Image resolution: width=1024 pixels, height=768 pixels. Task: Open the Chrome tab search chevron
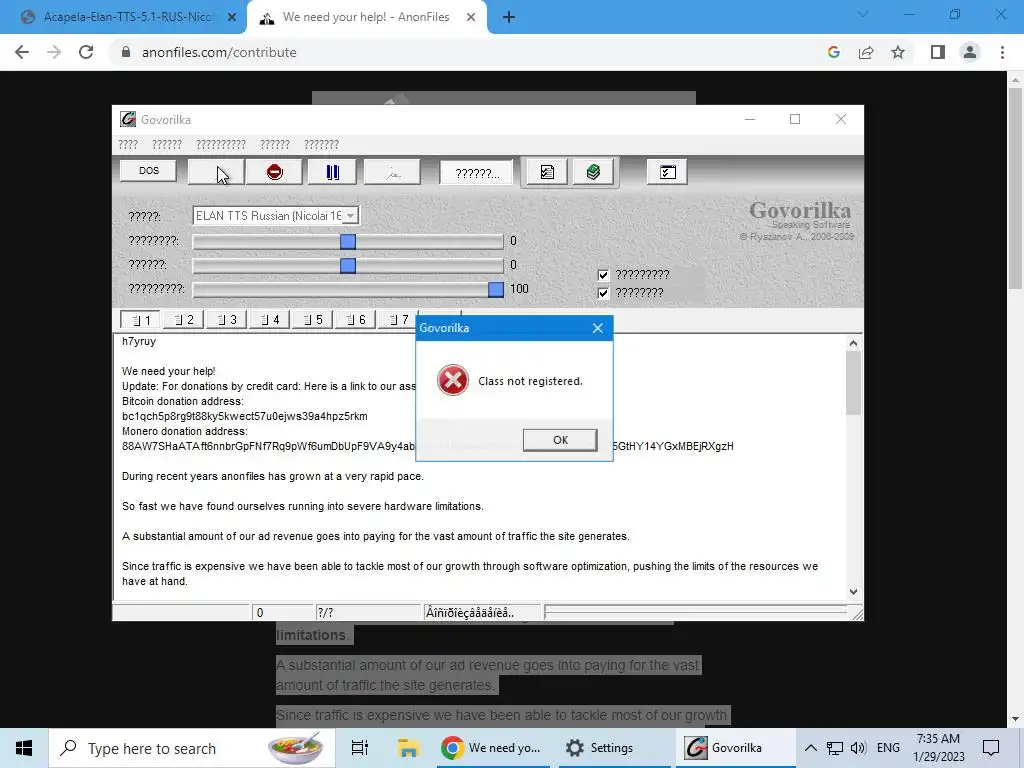pos(863,14)
